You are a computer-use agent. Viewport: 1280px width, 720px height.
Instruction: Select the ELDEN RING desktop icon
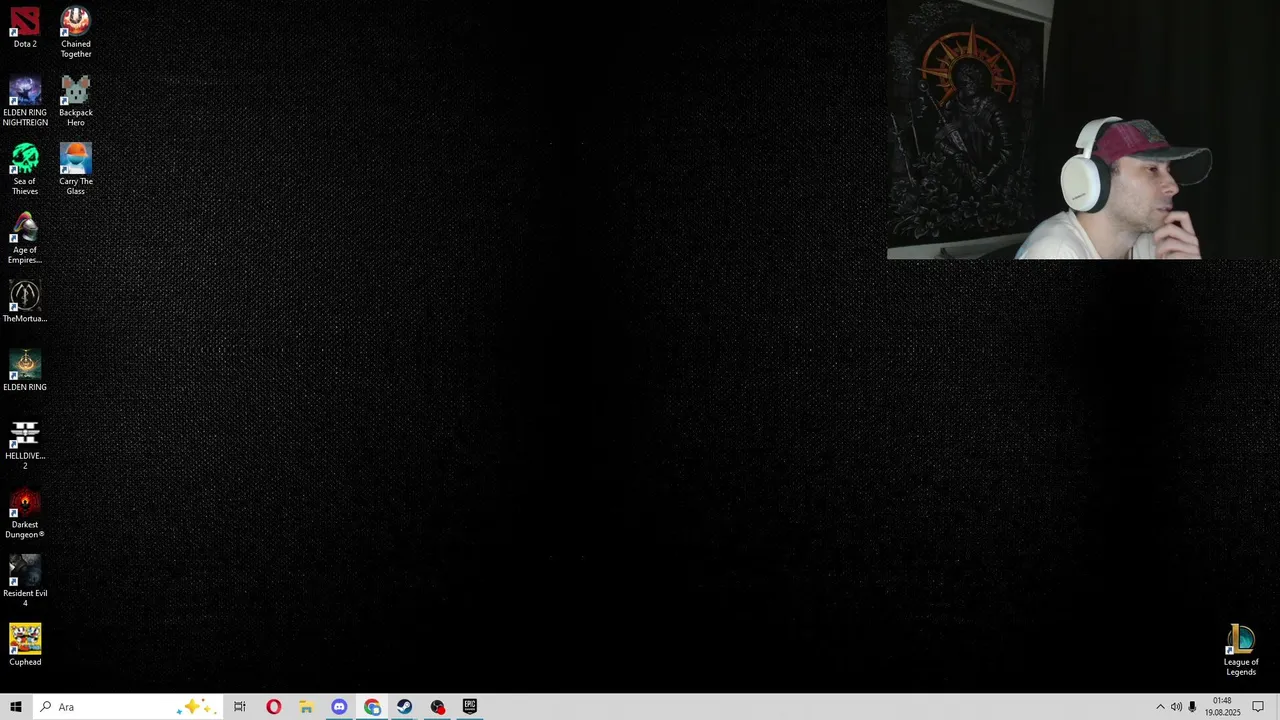[x=25, y=371]
